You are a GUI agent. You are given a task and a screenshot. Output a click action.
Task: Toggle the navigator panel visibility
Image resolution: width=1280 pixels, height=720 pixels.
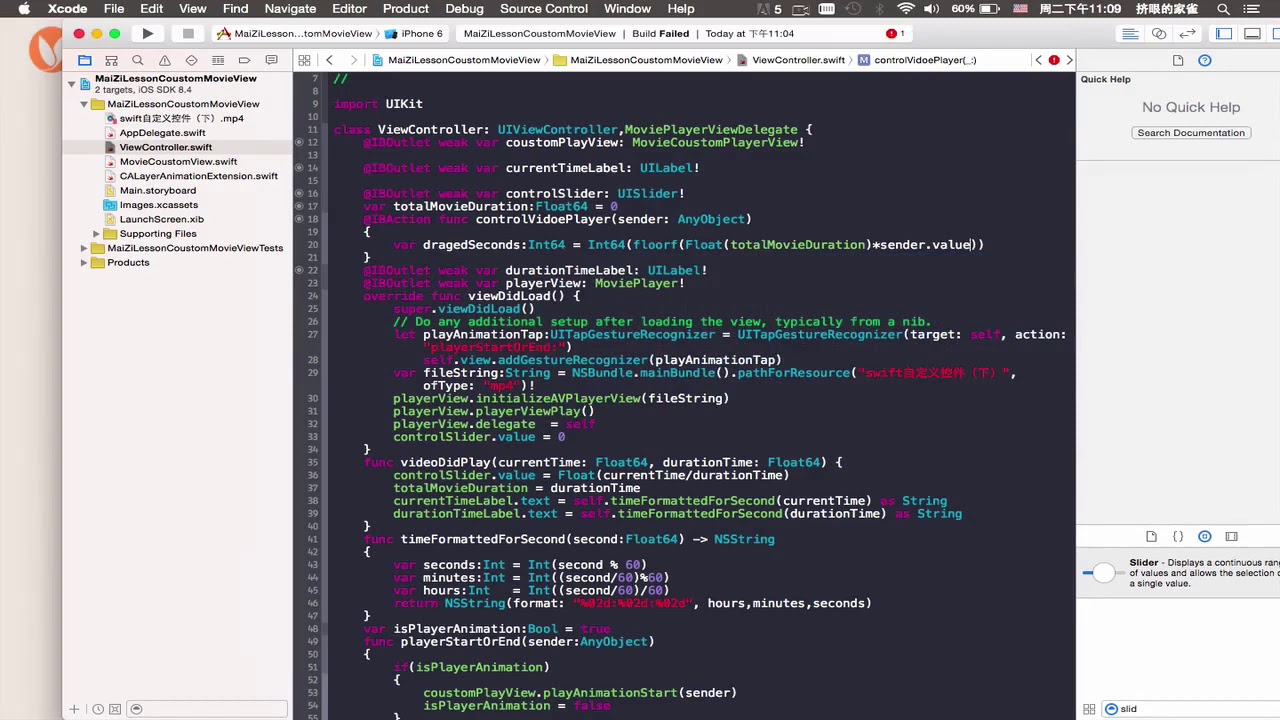[x=1224, y=33]
